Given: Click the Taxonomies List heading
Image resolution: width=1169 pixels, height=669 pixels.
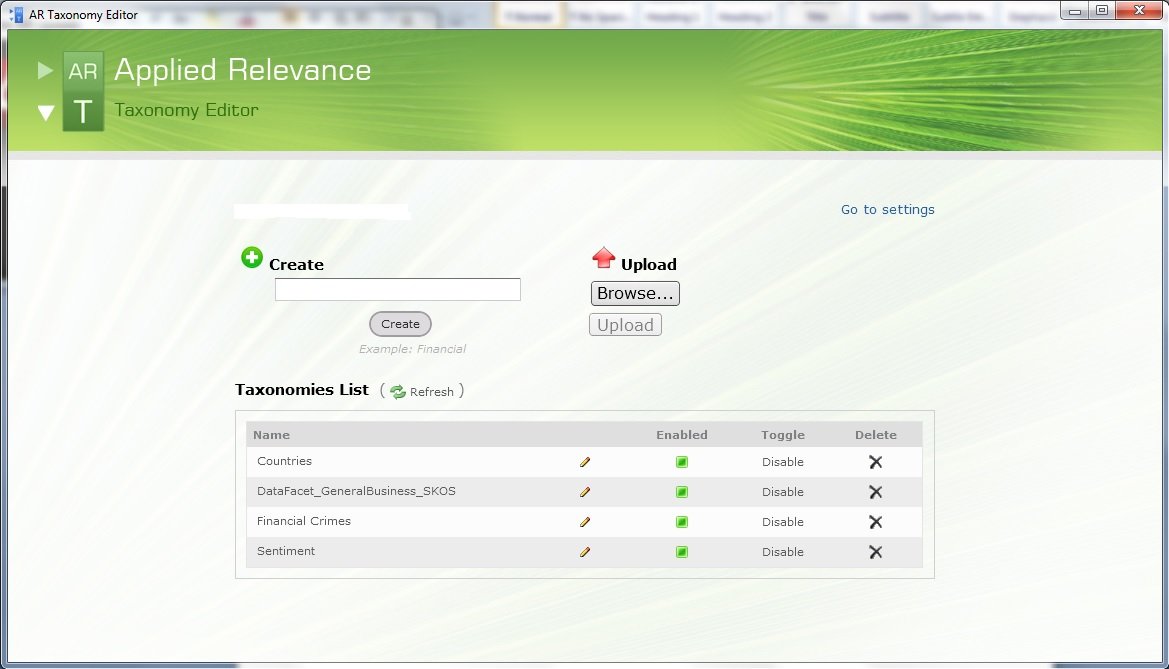Looking at the screenshot, I should click(x=301, y=389).
